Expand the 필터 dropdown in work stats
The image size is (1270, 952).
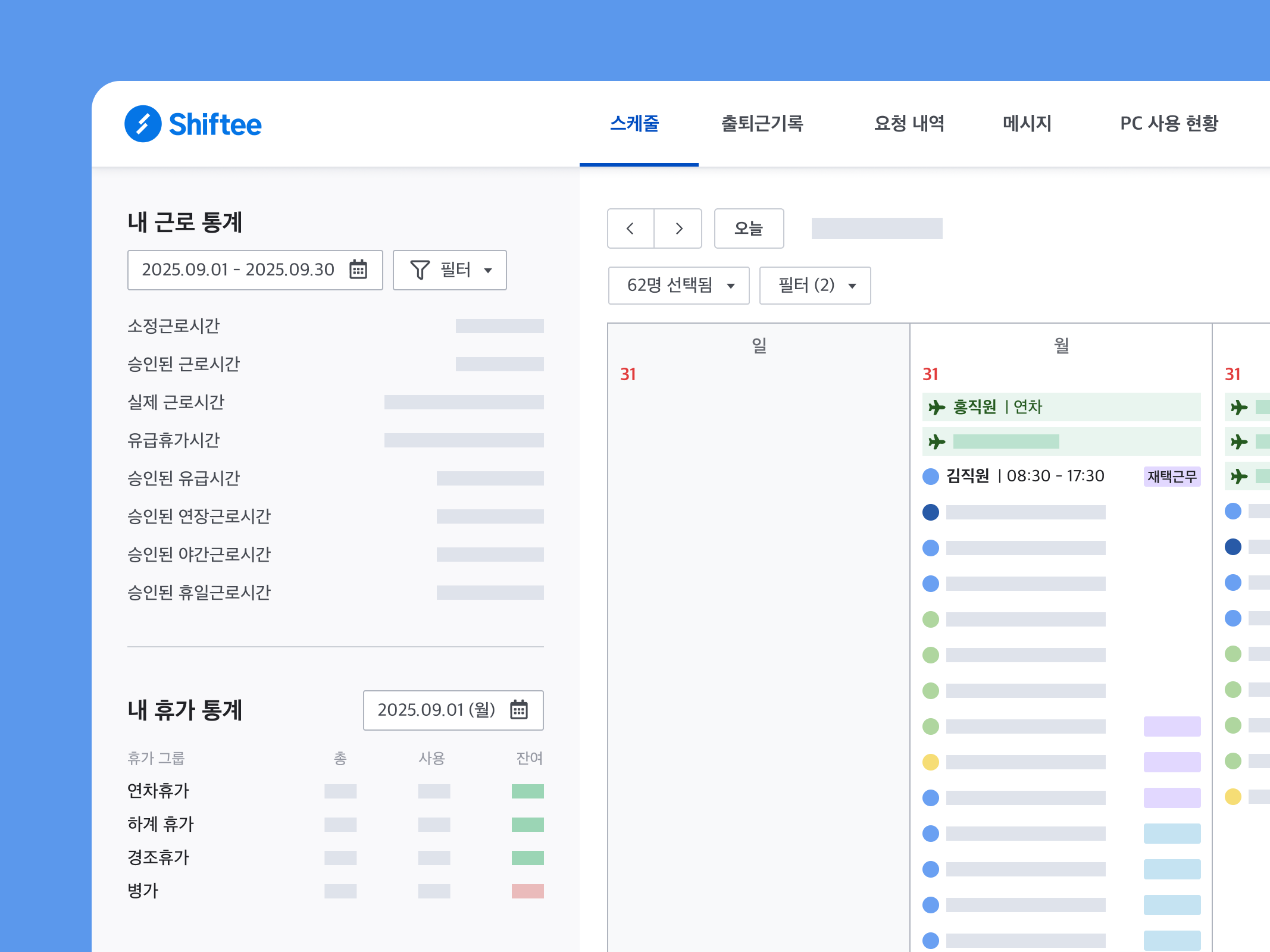(450, 270)
